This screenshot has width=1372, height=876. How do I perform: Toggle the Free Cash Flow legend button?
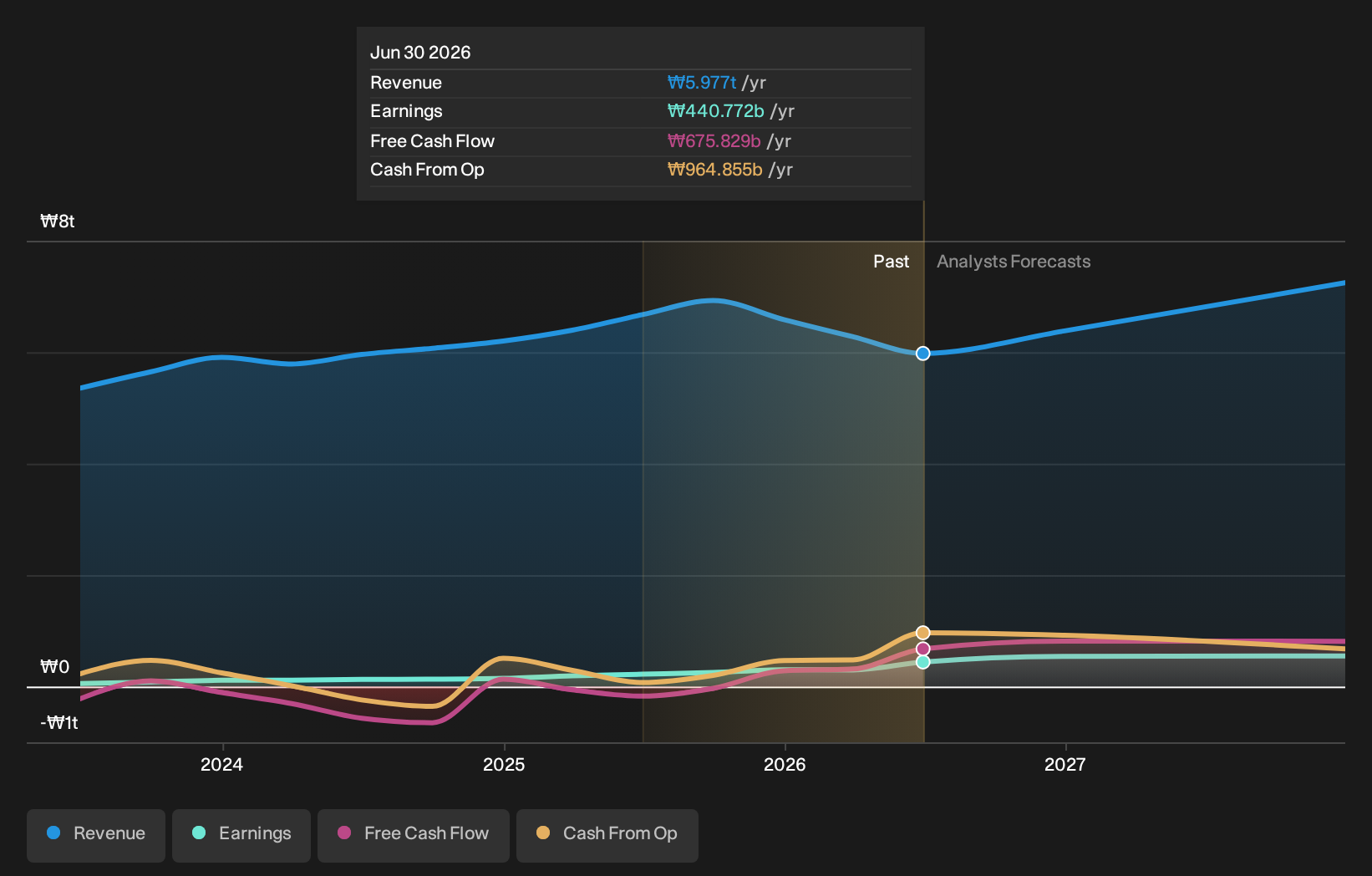coord(414,834)
